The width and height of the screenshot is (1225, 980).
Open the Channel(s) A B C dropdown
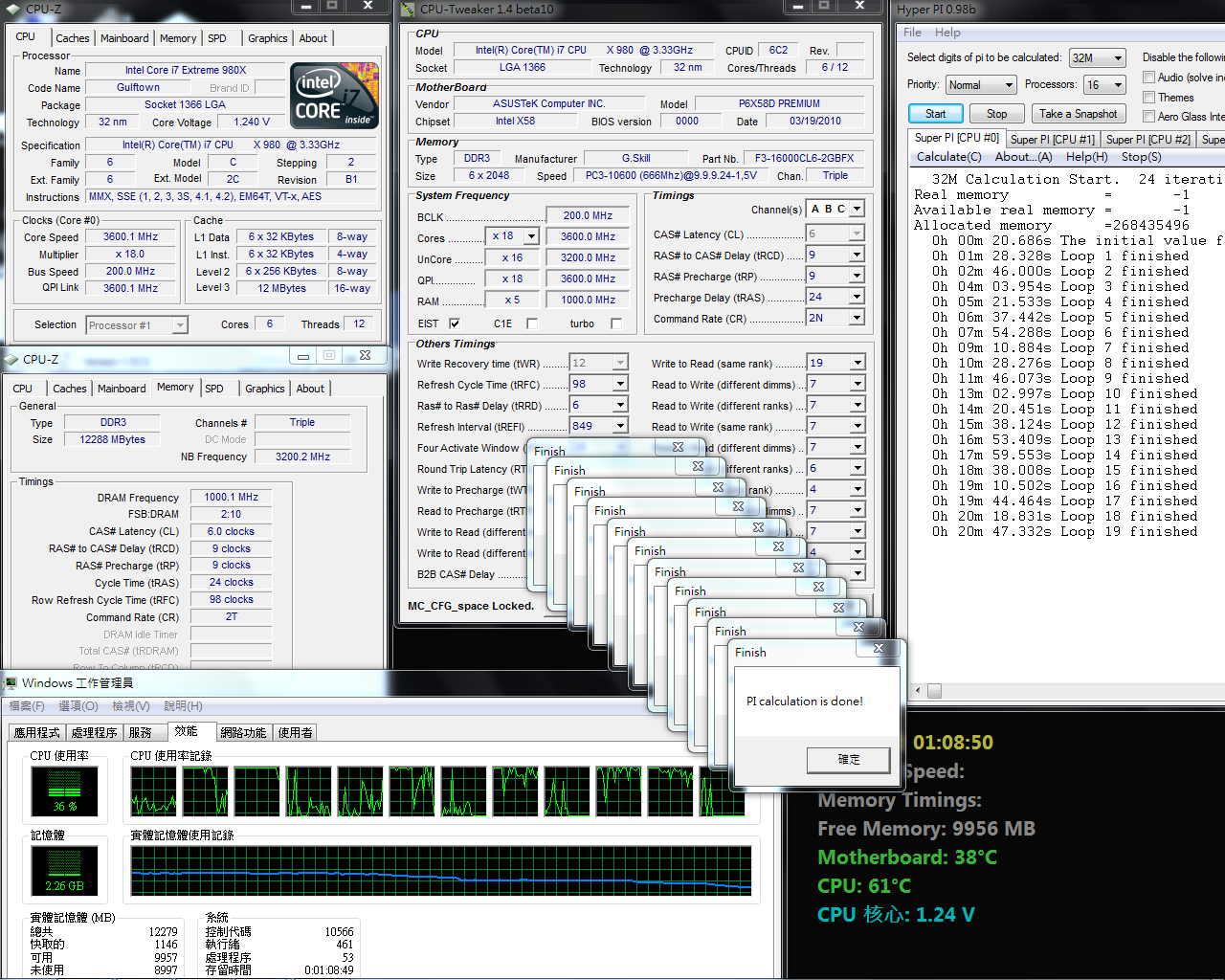coord(857,209)
